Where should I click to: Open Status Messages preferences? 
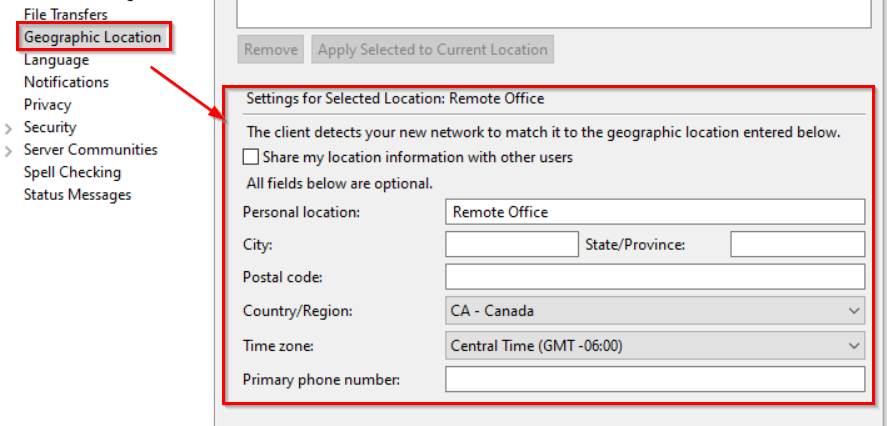(77, 194)
